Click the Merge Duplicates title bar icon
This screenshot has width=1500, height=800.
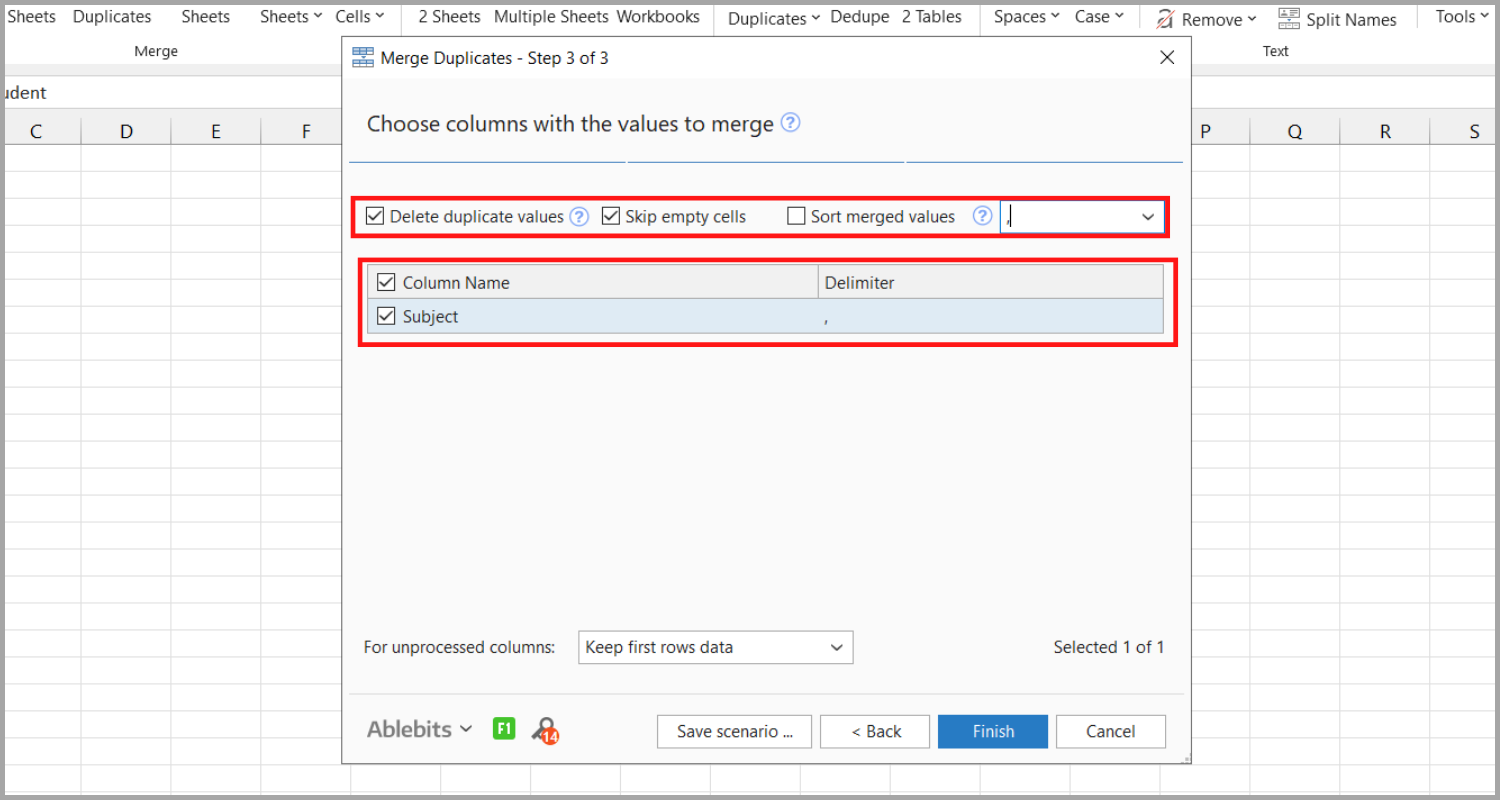coord(363,58)
